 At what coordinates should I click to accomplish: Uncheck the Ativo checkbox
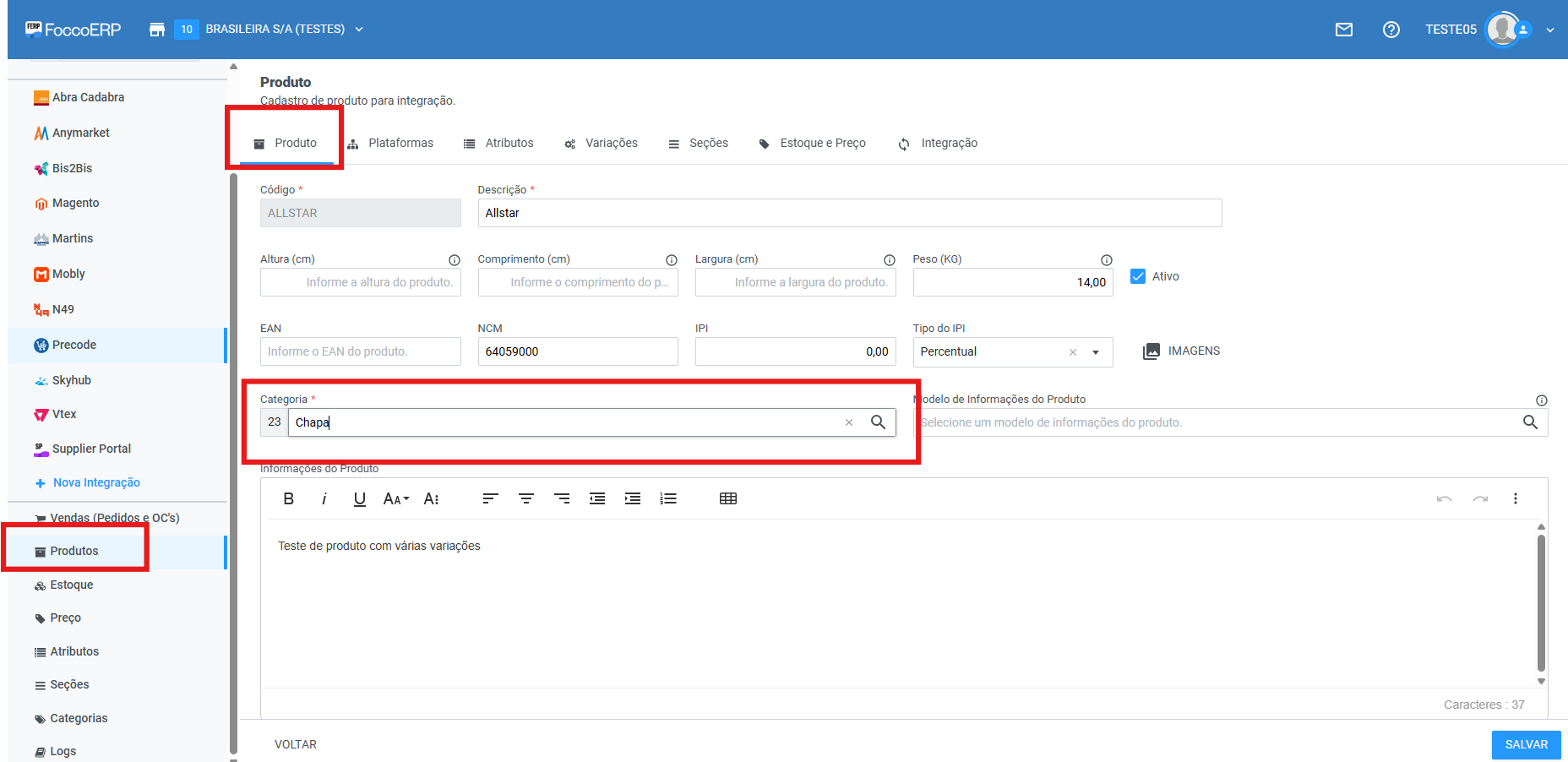pyautogui.click(x=1138, y=276)
